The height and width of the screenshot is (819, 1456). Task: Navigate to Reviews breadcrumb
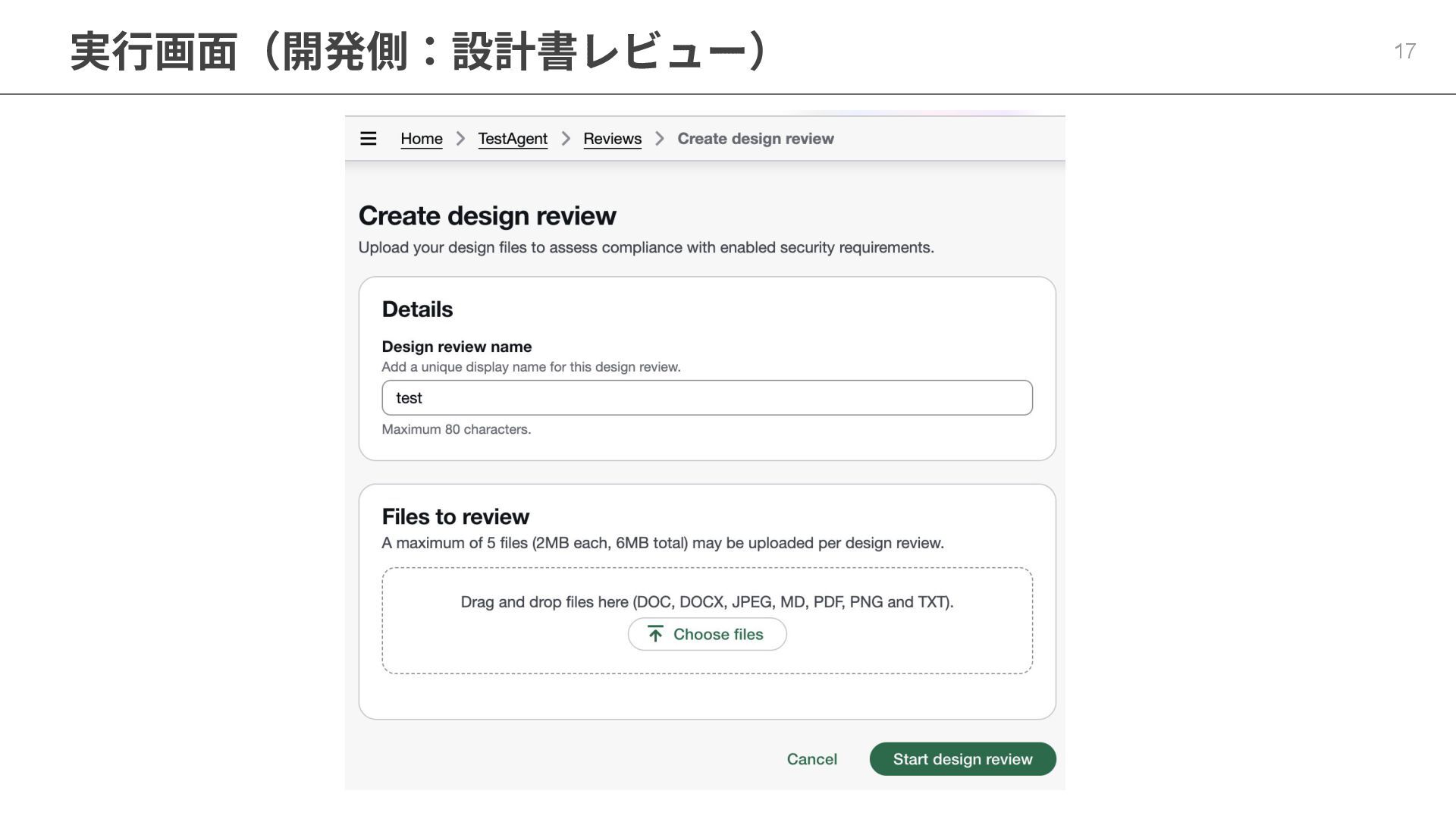click(612, 139)
